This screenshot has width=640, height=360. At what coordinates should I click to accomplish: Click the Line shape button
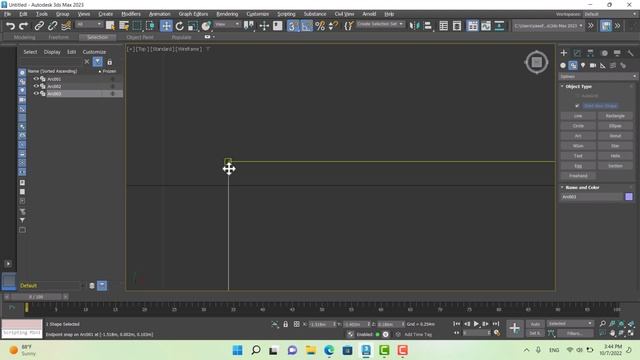578,116
